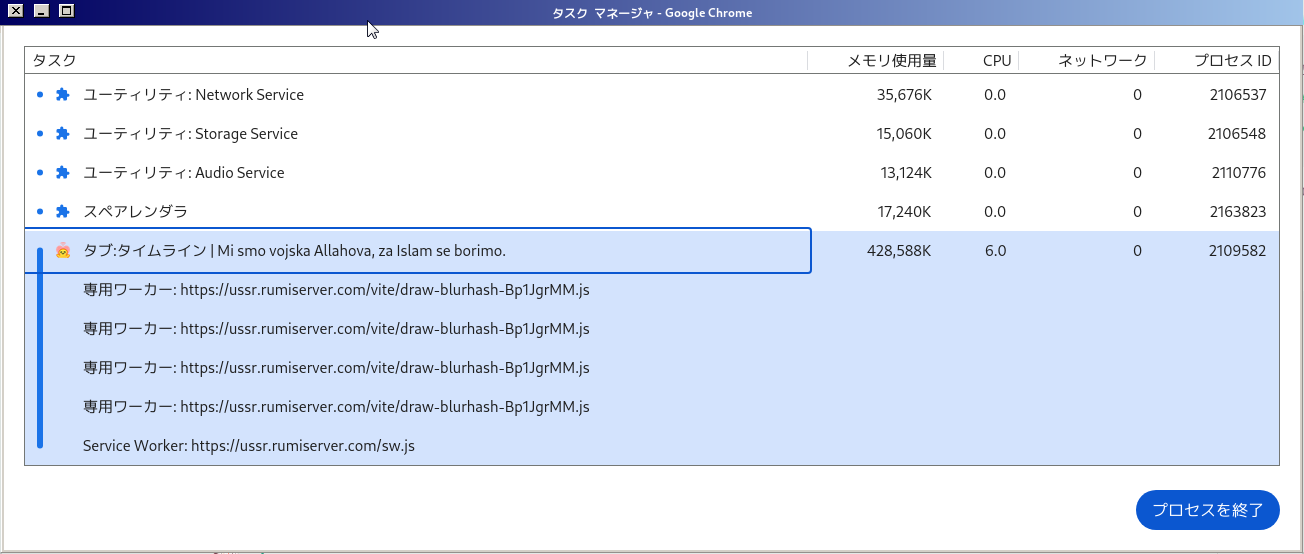This screenshot has width=1304, height=554.
Task: Click the プロセスを終了 button
Action: tap(1207, 510)
